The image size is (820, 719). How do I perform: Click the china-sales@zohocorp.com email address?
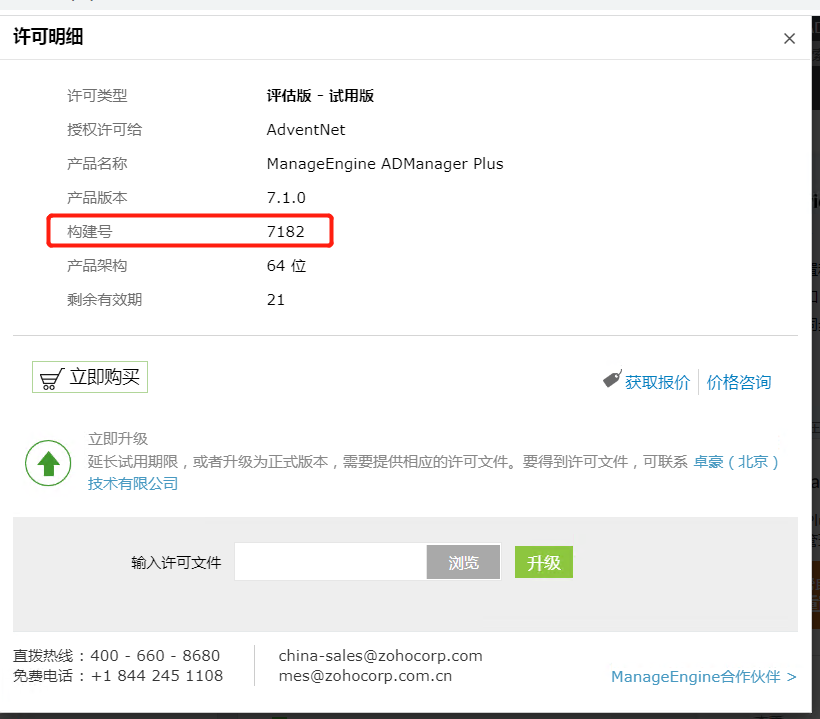click(380, 656)
